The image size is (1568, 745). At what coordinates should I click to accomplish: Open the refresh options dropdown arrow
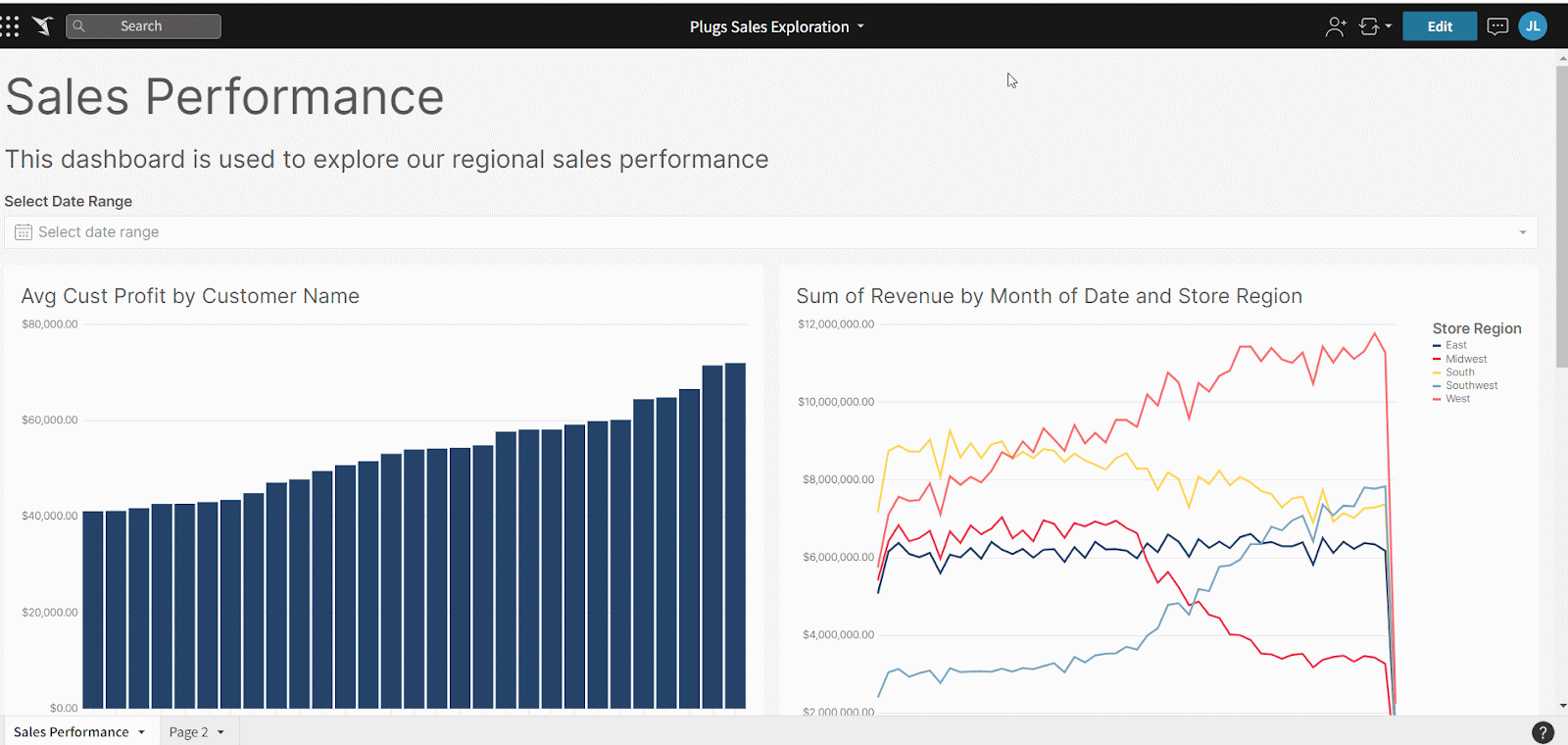click(x=1389, y=26)
